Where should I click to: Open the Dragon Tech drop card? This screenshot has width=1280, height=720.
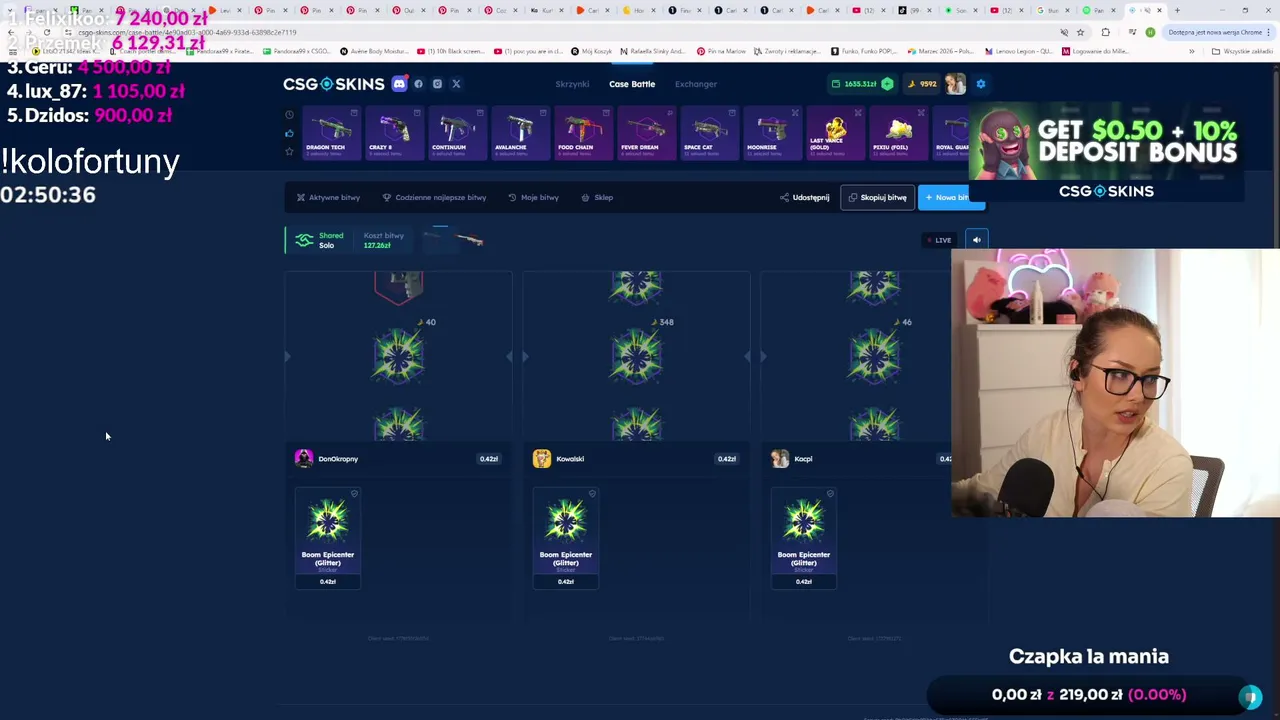tap(330, 133)
